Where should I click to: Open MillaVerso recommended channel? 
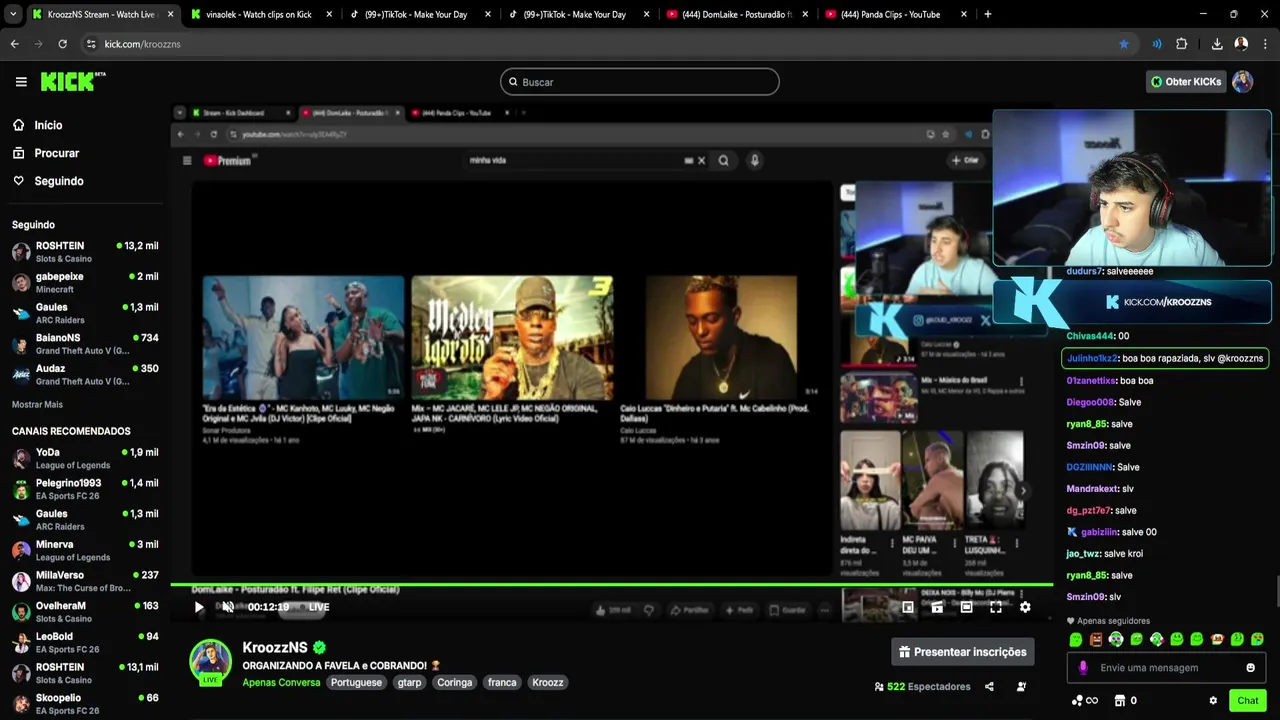[85, 582]
